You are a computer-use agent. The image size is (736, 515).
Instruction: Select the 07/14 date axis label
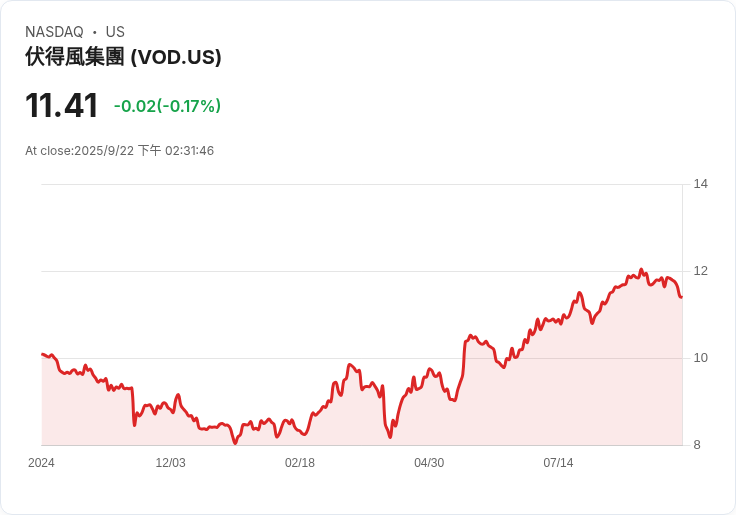pyautogui.click(x=558, y=463)
